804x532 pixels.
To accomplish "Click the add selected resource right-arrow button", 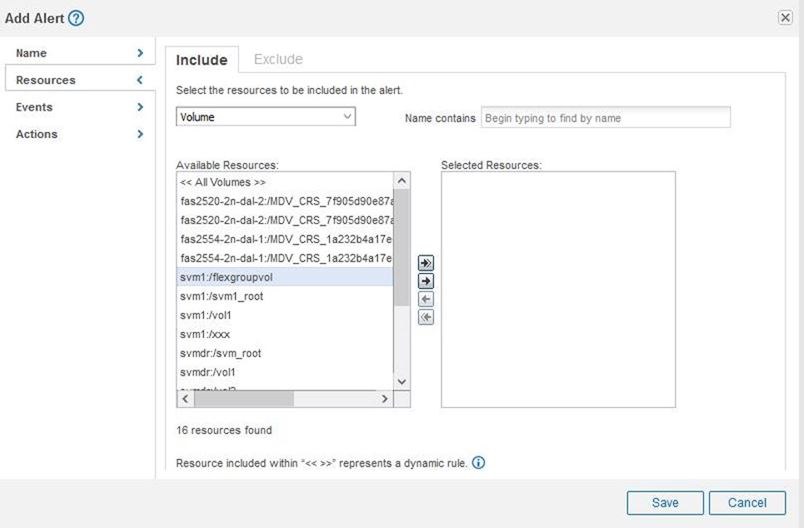I will 426,281.
